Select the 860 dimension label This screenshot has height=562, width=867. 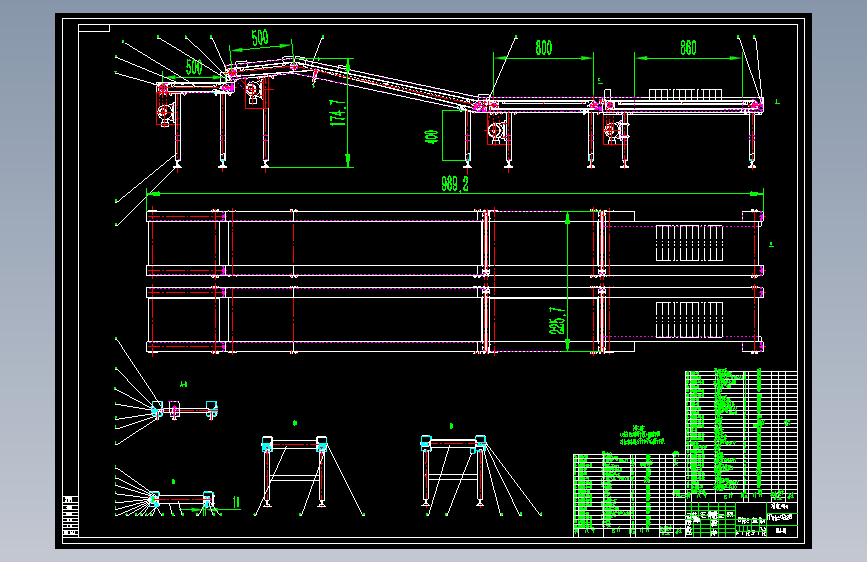[688, 48]
